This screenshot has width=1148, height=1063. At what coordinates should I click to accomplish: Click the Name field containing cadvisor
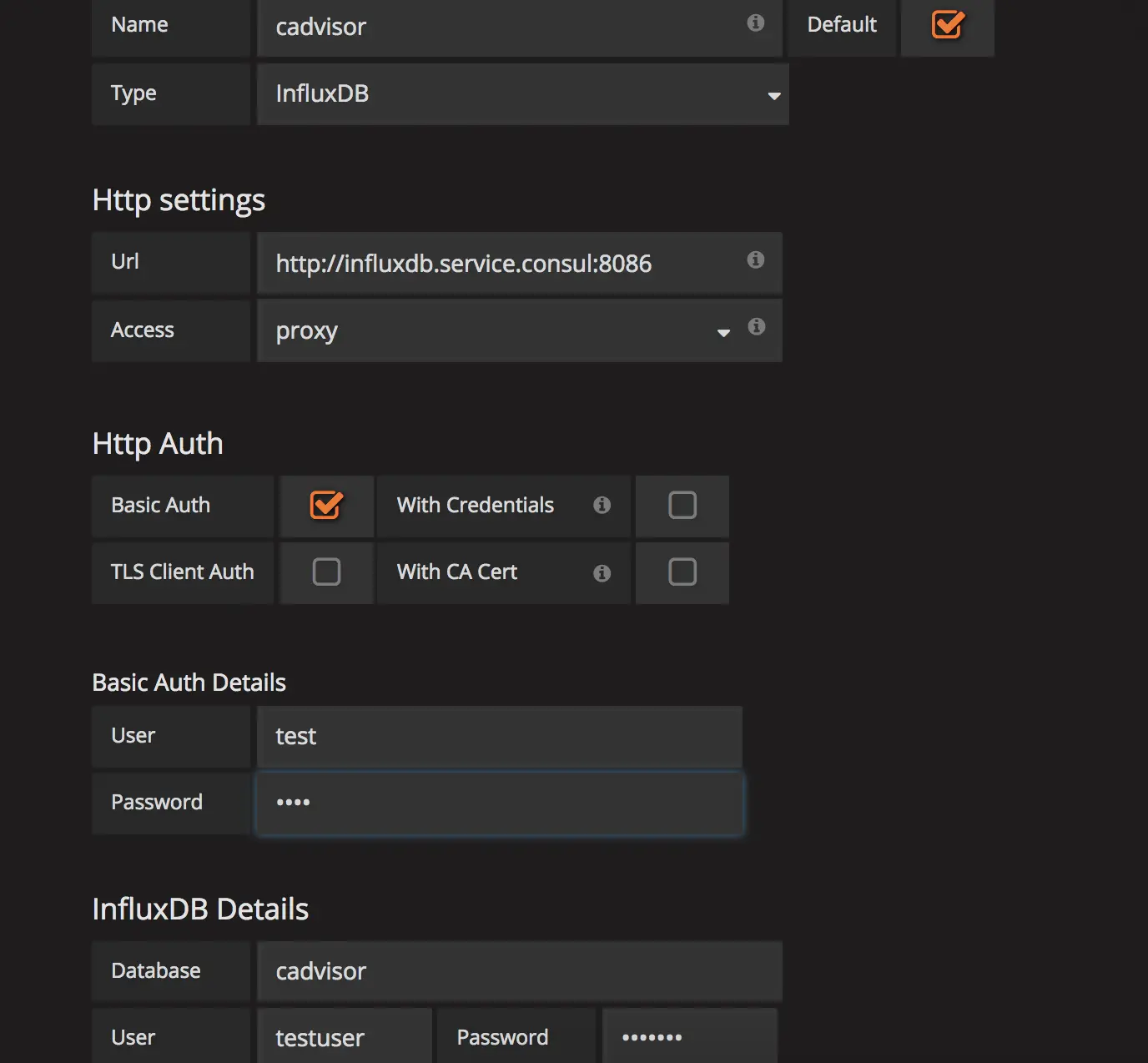click(x=501, y=28)
